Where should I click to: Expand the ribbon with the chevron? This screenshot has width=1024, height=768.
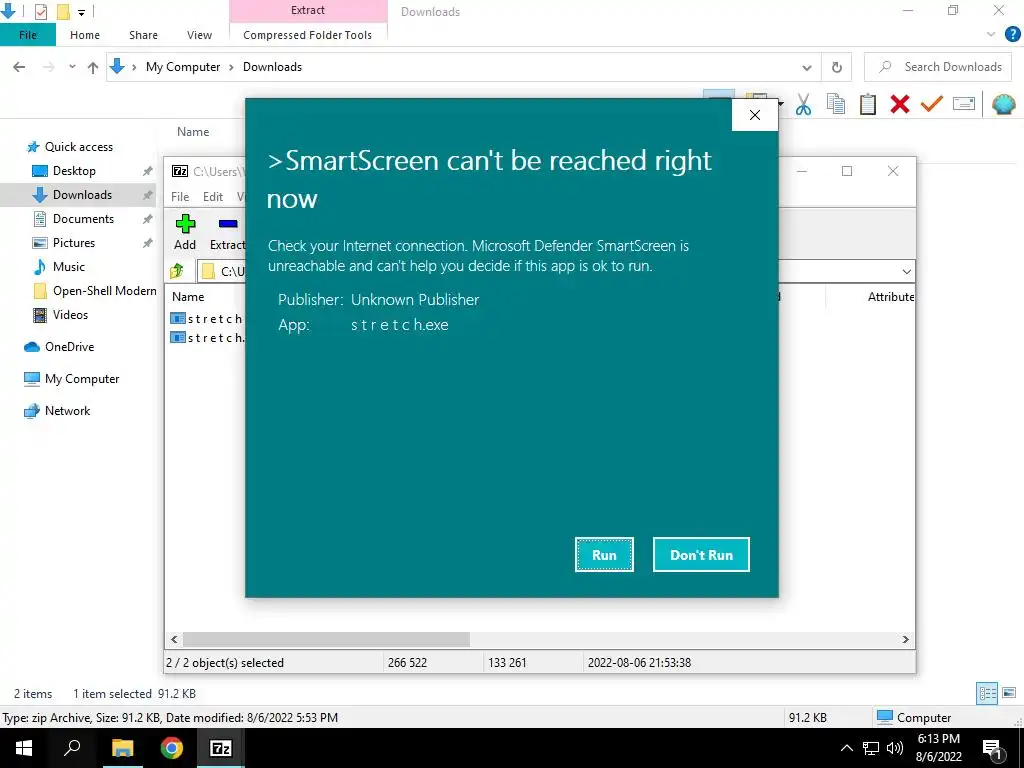click(x=991, y=35)
